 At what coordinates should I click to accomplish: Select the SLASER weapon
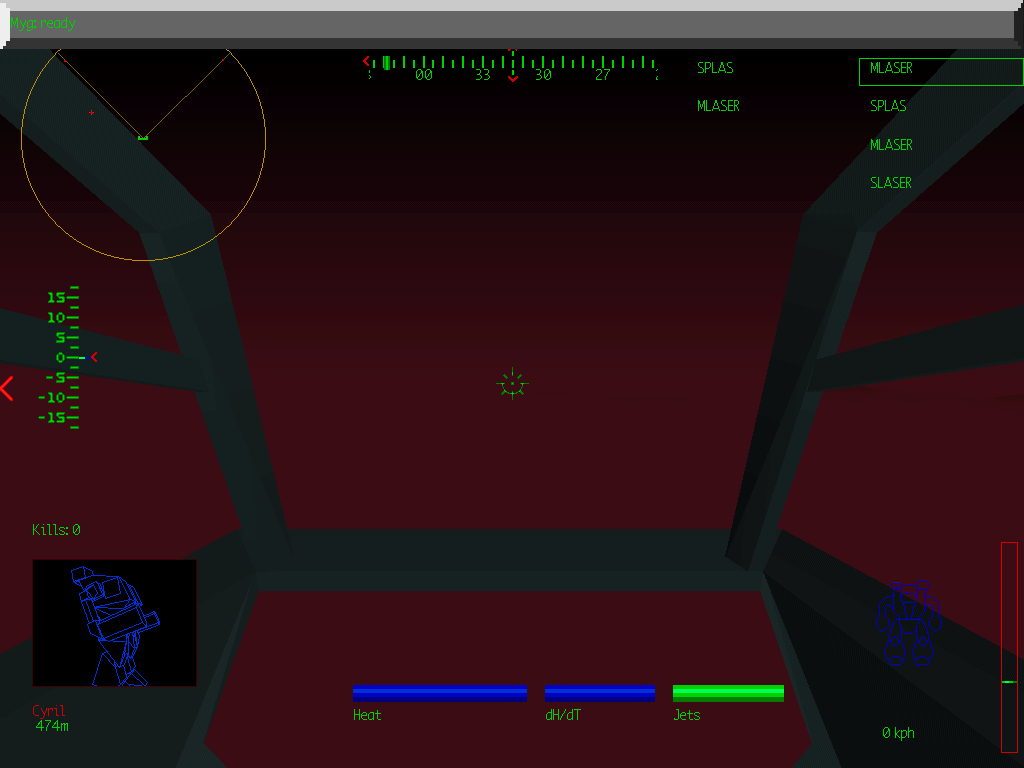pos(891,183)
